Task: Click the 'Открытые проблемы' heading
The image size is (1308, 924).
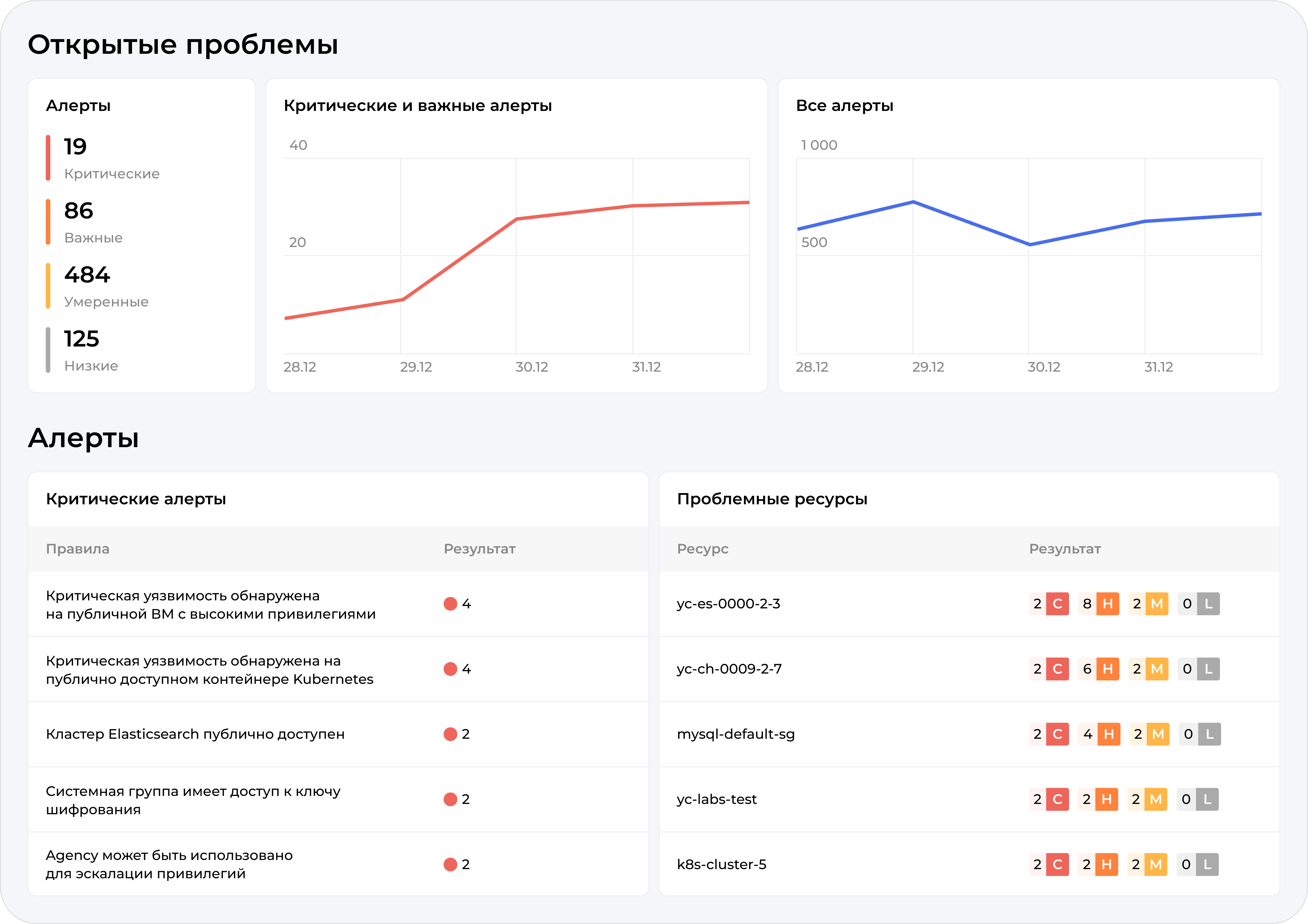Action: 183,45
